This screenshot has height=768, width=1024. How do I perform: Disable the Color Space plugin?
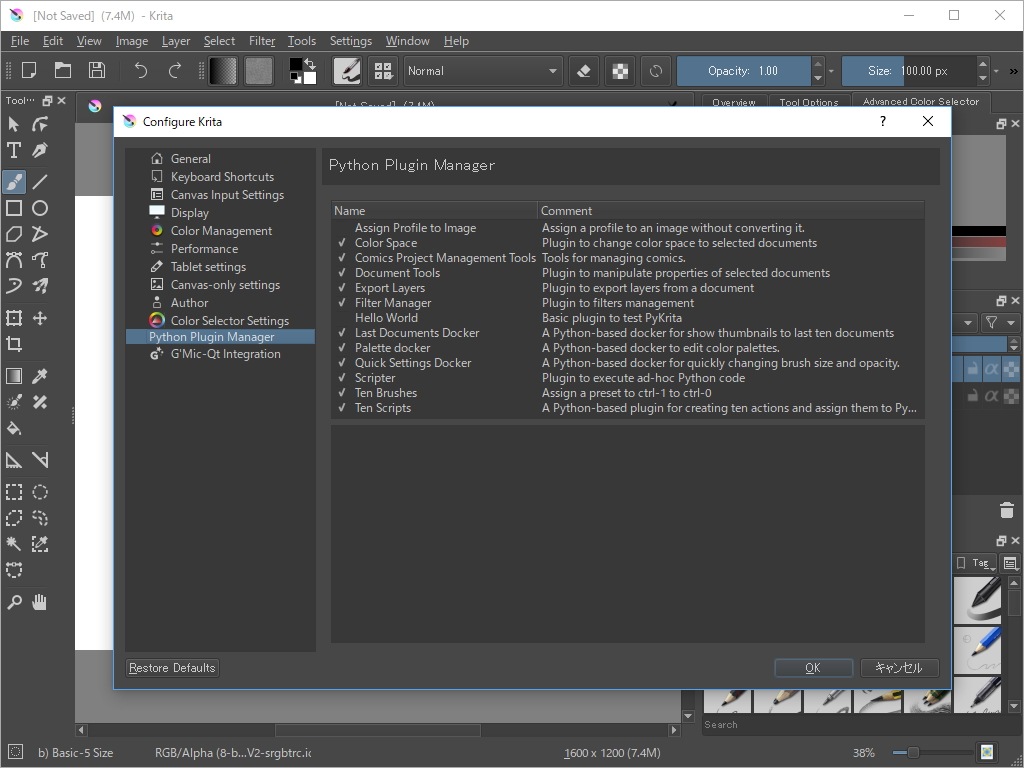pyautogui.click(x=342, y=243)
